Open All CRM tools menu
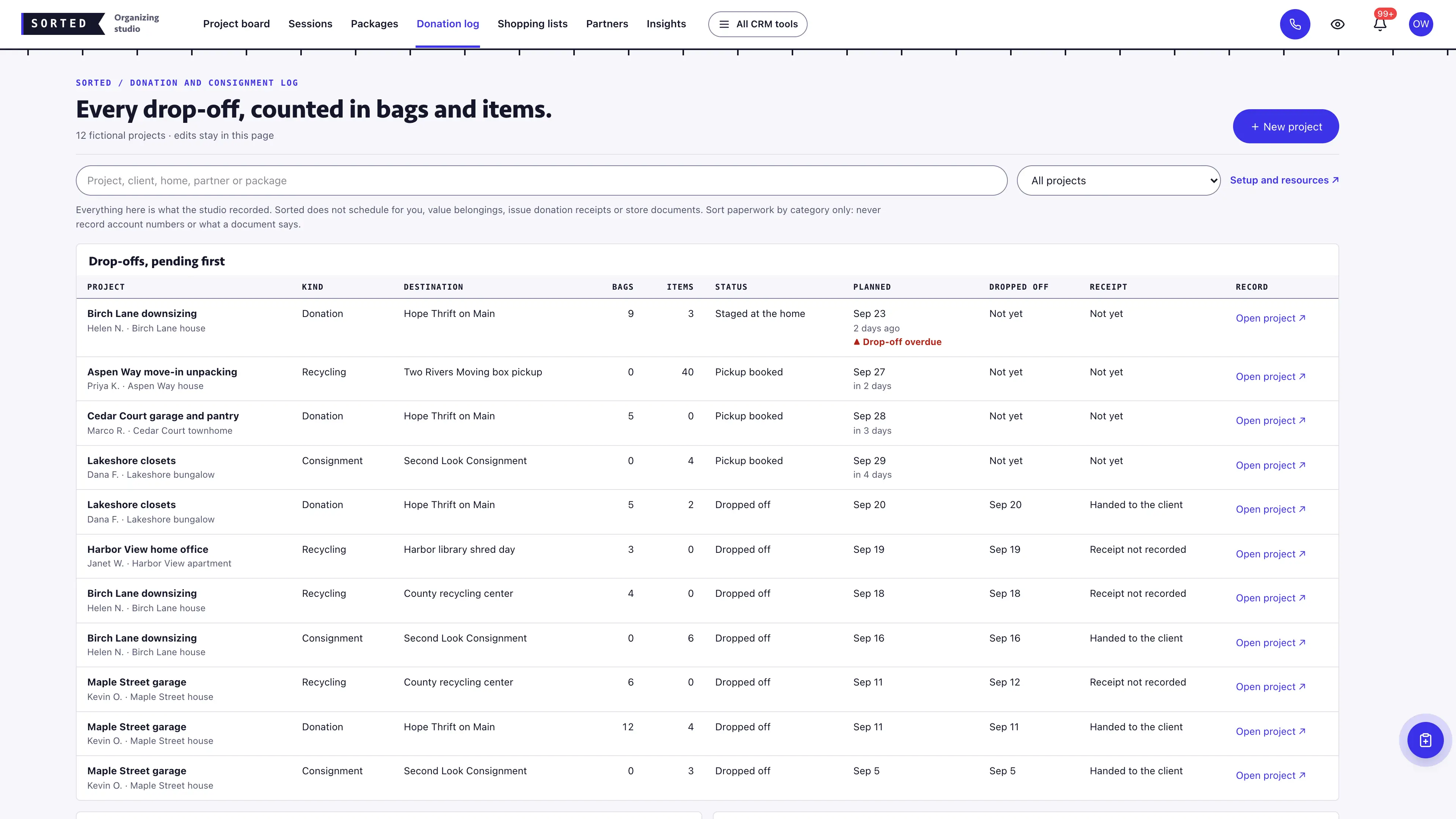 pyautogui.click(x=758, y=24)
